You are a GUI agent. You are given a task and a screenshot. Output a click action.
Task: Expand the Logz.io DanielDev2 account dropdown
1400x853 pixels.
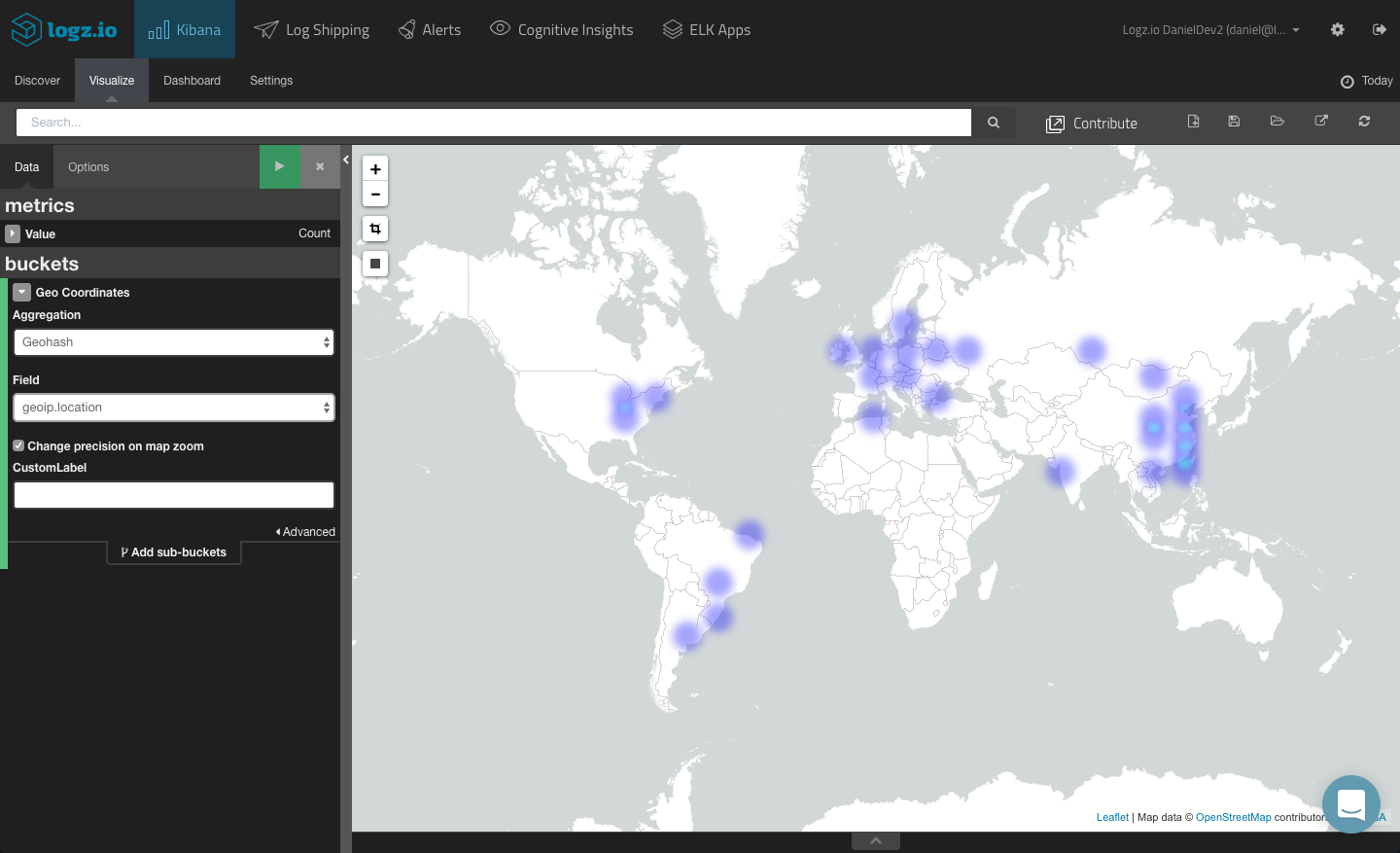[x=1210, y=30]
